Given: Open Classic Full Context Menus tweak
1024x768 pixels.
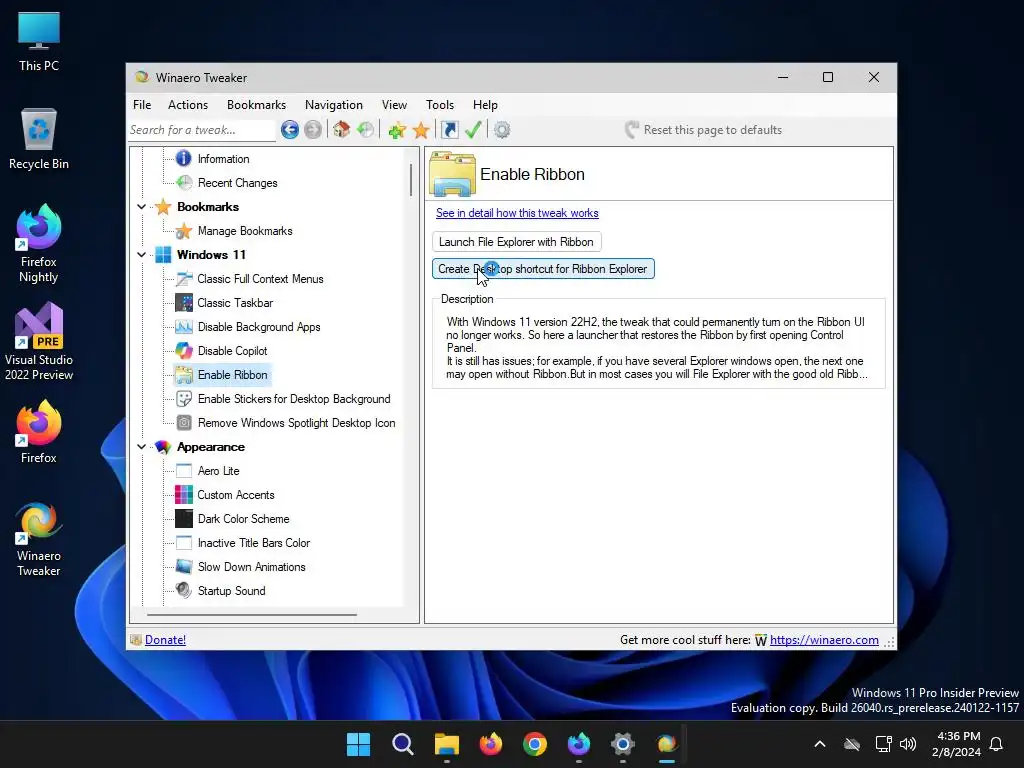Looking at the screenshot, I should tap(260, 279).
